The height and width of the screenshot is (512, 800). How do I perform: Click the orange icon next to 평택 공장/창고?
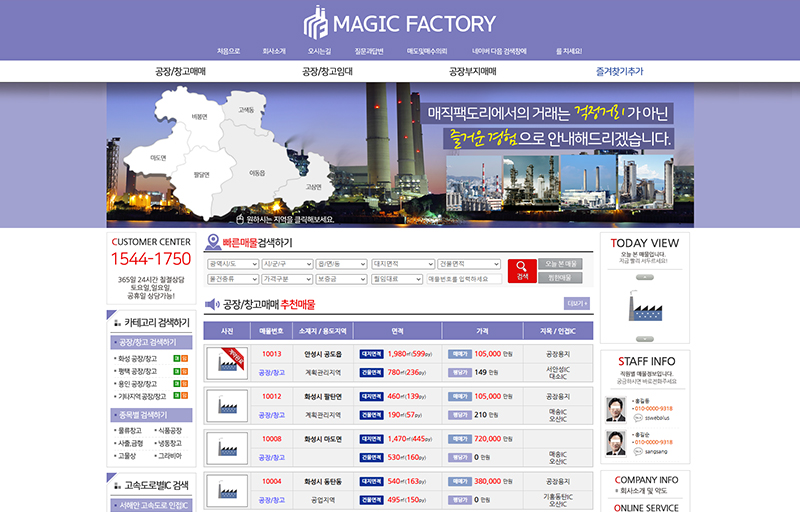(185, 371)
